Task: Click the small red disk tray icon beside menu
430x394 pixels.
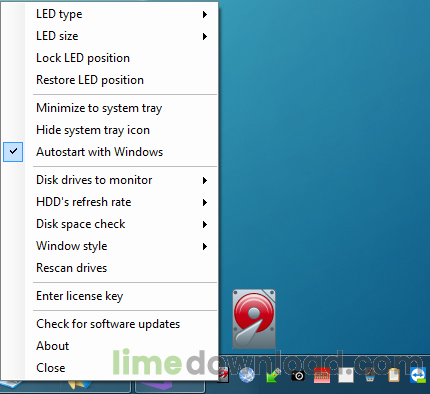Action: coord(223,375)
